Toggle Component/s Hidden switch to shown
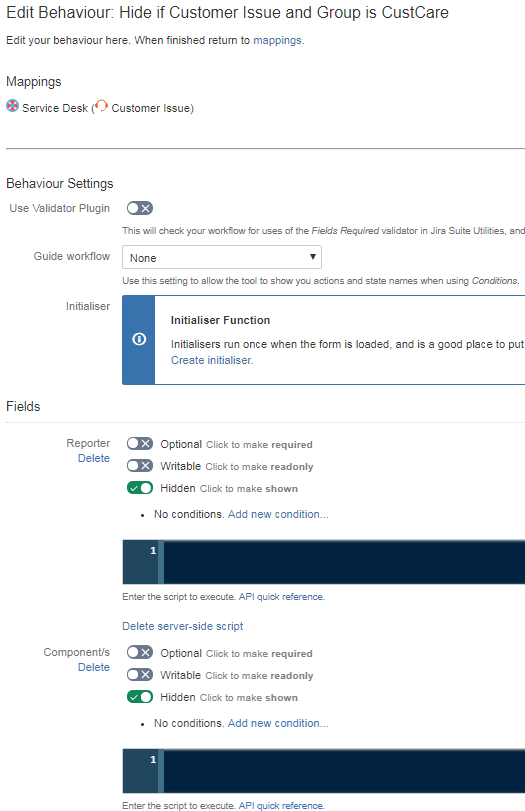The width and height of the screenshot is (525, 811). tap(140, 697)
